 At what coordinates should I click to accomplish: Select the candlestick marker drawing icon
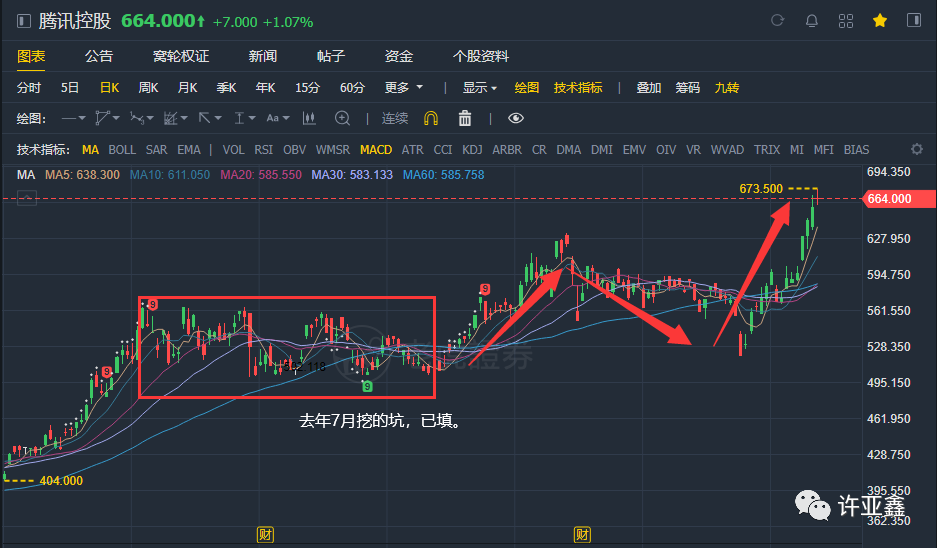click(309, 118)
